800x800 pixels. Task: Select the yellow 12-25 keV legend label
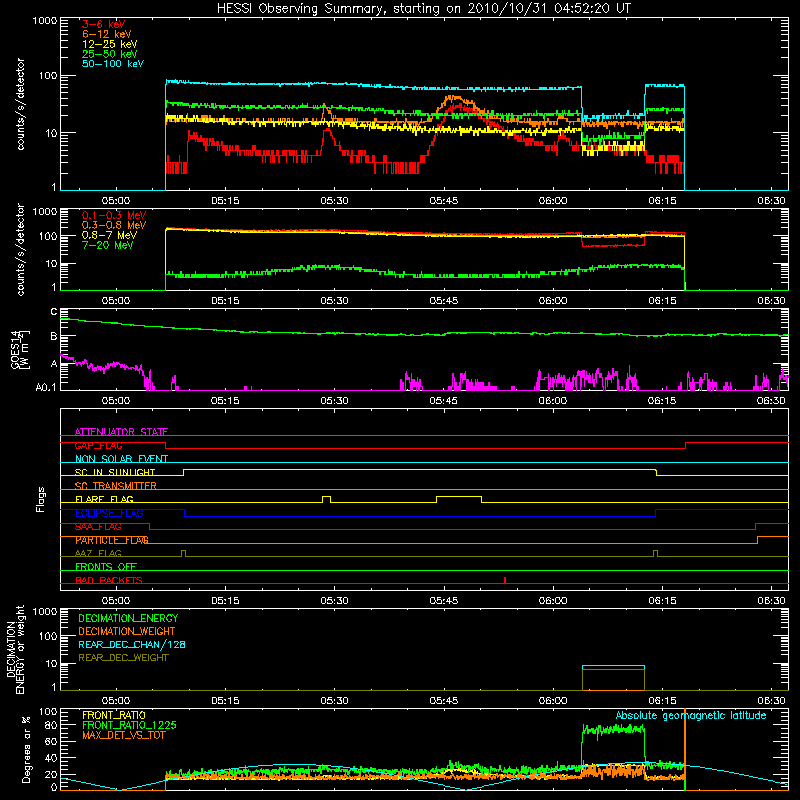[110, 44]
